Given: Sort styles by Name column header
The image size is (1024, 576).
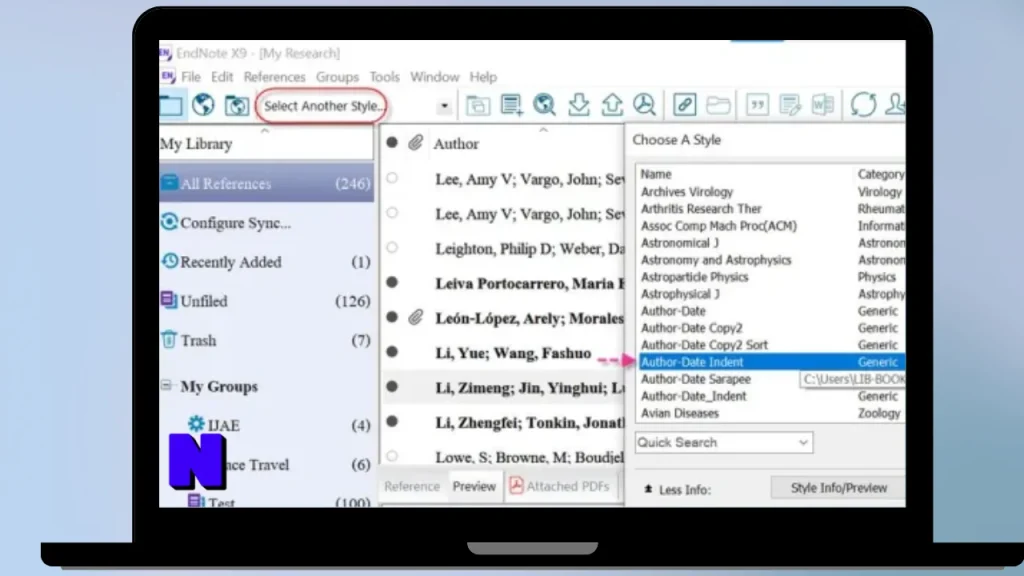Looking at the screenshot, I should point(656,174).
